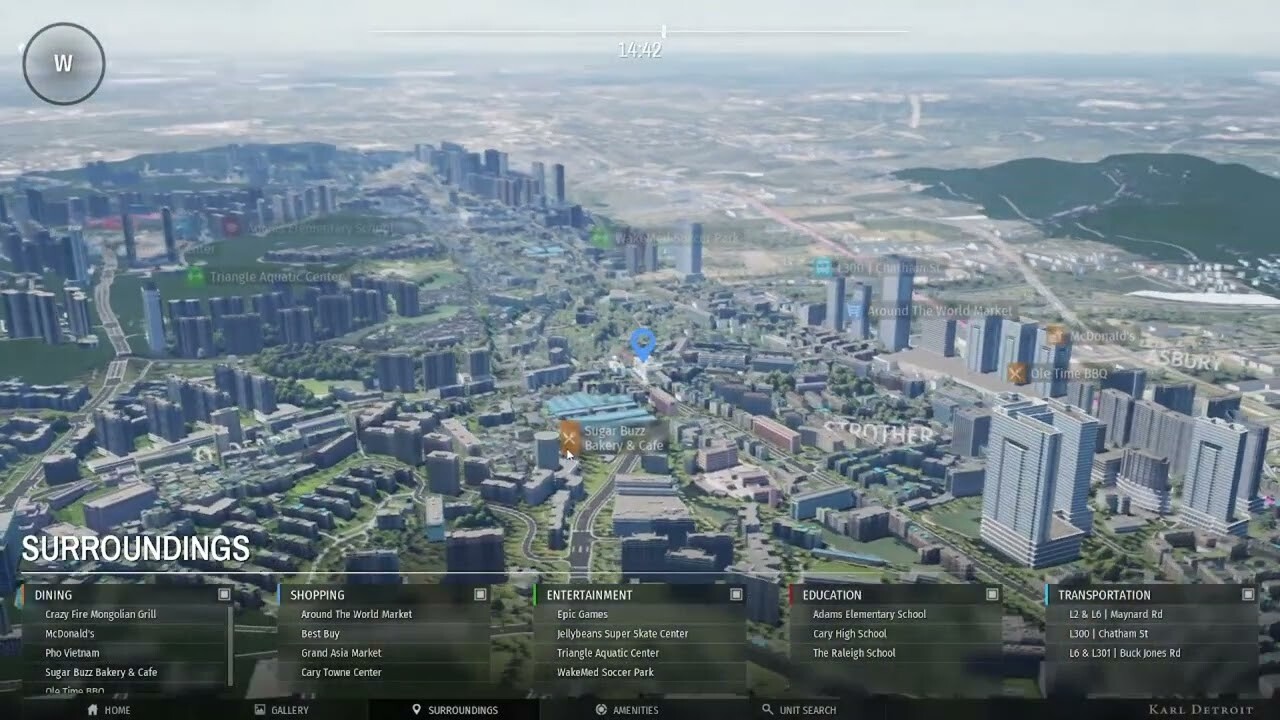Open the Unit Search tab
Screen dimensions: 1280x720
point(799,710)
